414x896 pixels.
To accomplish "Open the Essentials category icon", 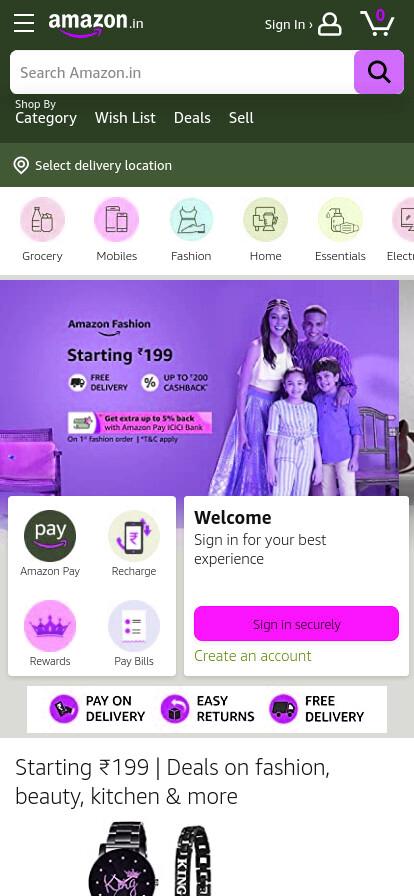I will point(340,219).
